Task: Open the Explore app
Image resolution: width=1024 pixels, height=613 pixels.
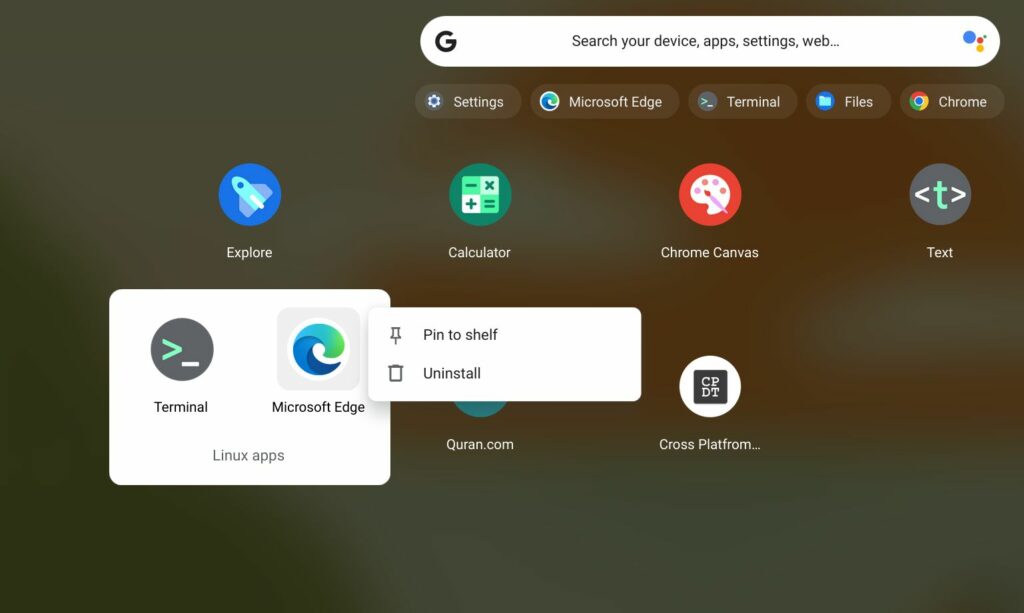Action: pyautogui.click(x=249, y=195)
